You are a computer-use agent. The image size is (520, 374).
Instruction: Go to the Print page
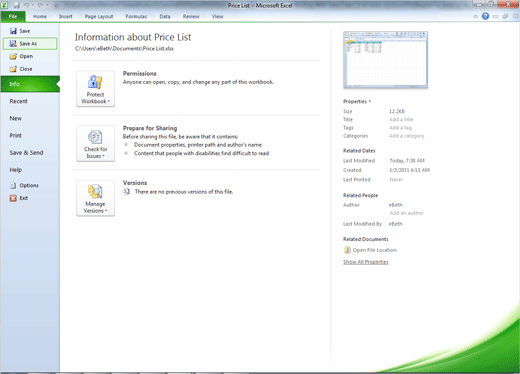pos(15,135)
